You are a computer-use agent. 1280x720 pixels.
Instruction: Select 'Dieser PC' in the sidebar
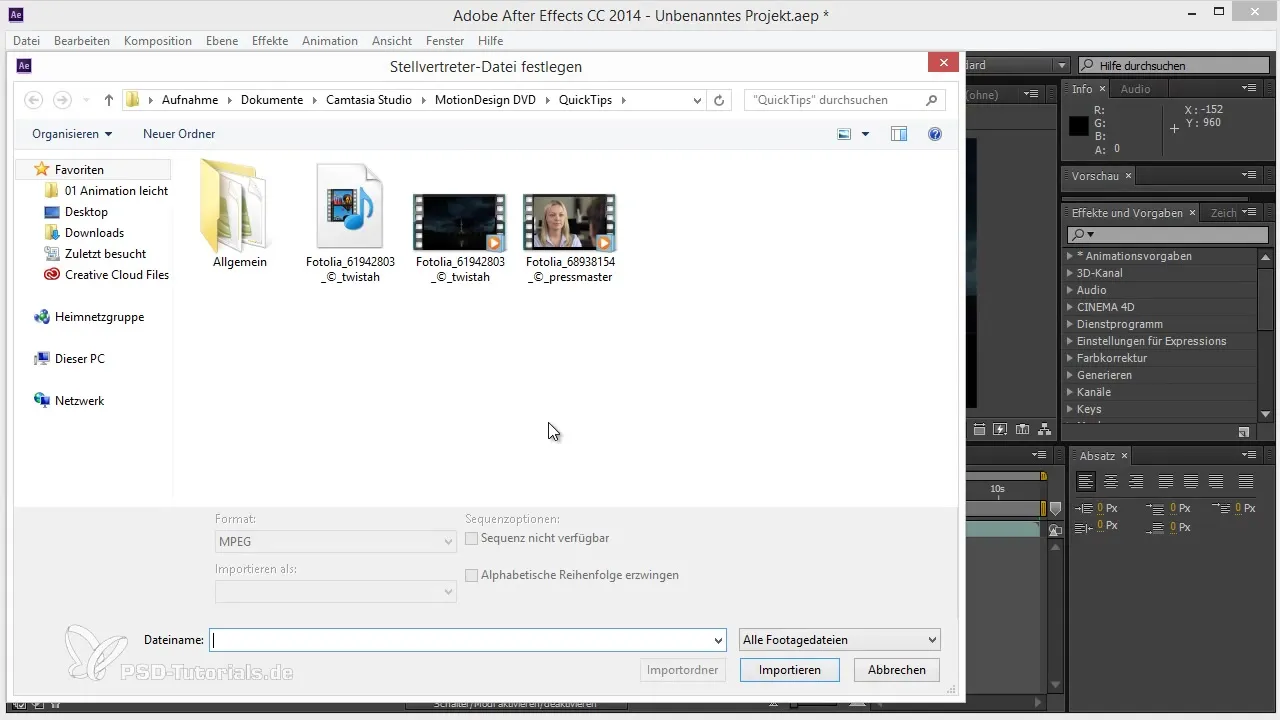point(79,359)
